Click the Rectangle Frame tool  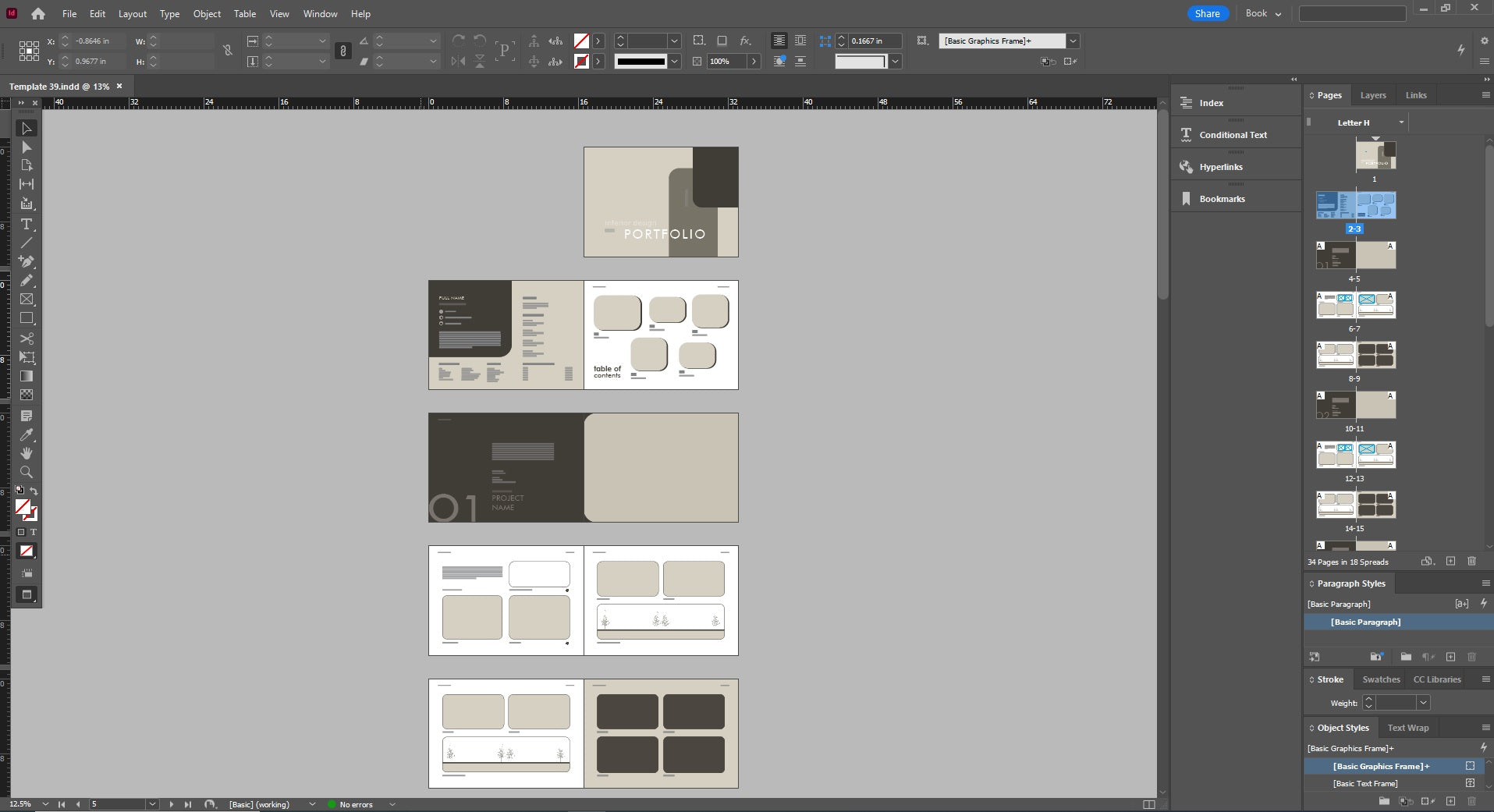point(27,300)
